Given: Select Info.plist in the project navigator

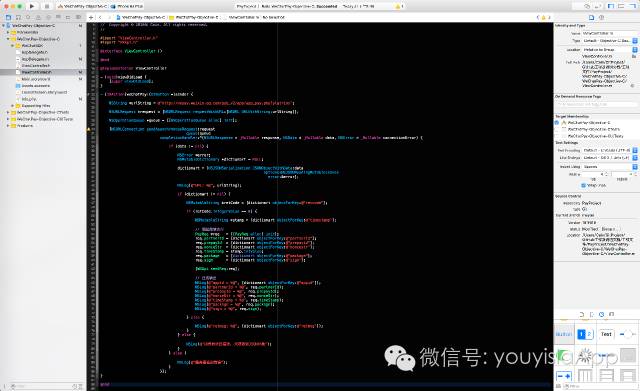Looking at the screenshot, I should pyautogui.click(x=29, y=99).
